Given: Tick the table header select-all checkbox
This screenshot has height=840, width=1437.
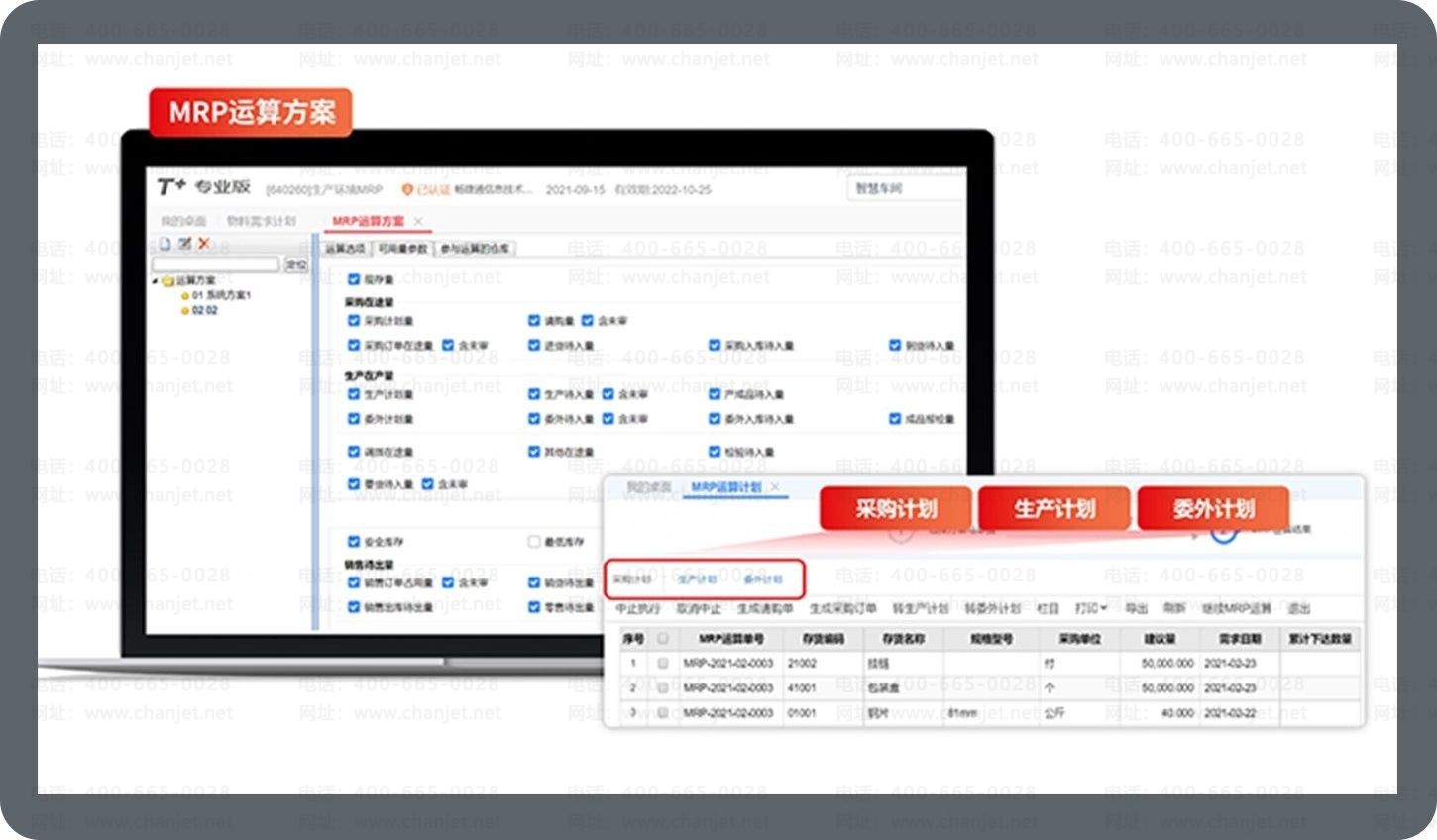Looking at the screenshot, I should [663, 639].
